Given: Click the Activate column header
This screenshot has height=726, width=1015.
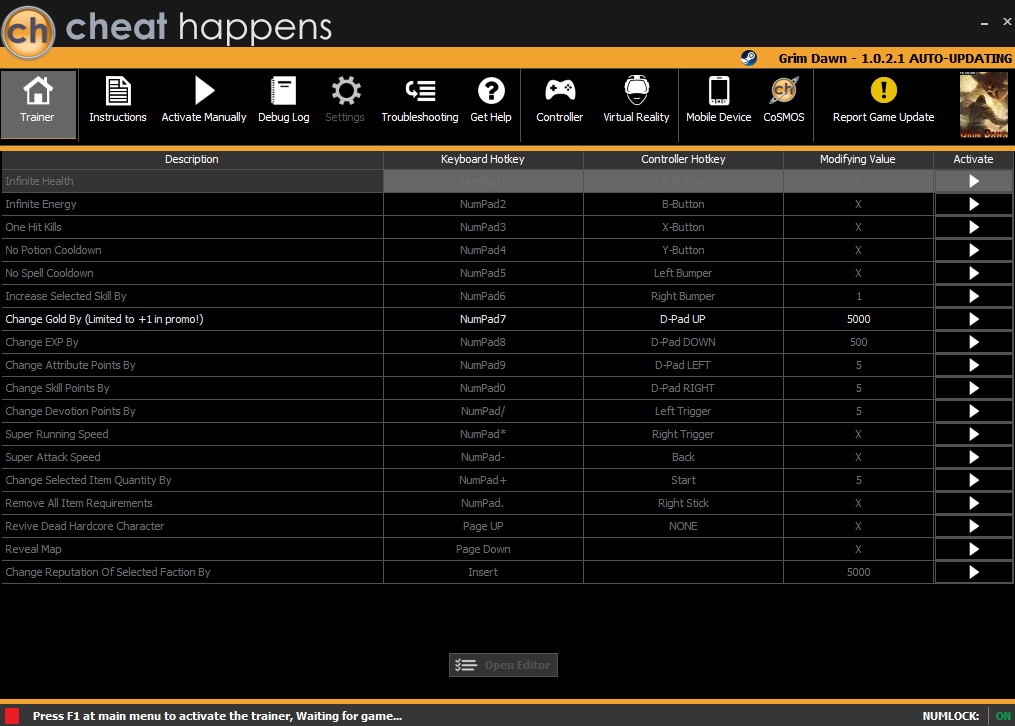Looking at the screenshot, I should 974,159.
